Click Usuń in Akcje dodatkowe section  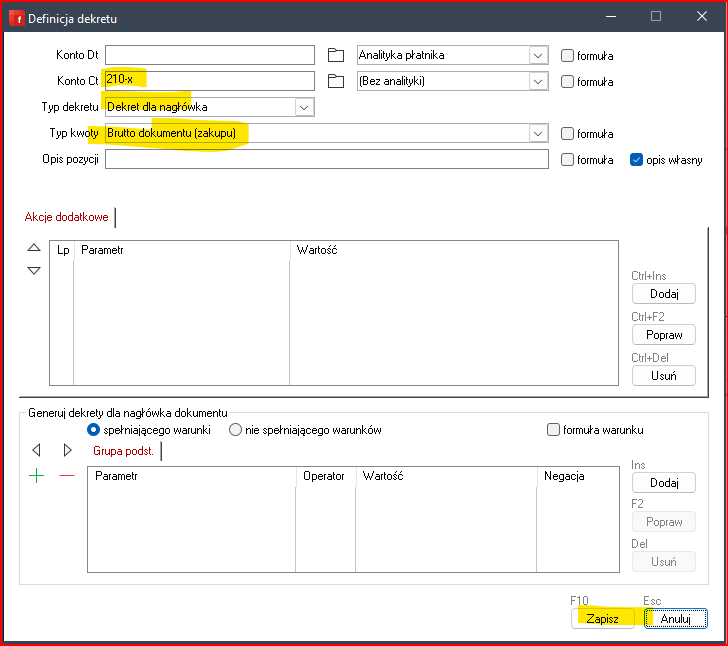[663, 375]
